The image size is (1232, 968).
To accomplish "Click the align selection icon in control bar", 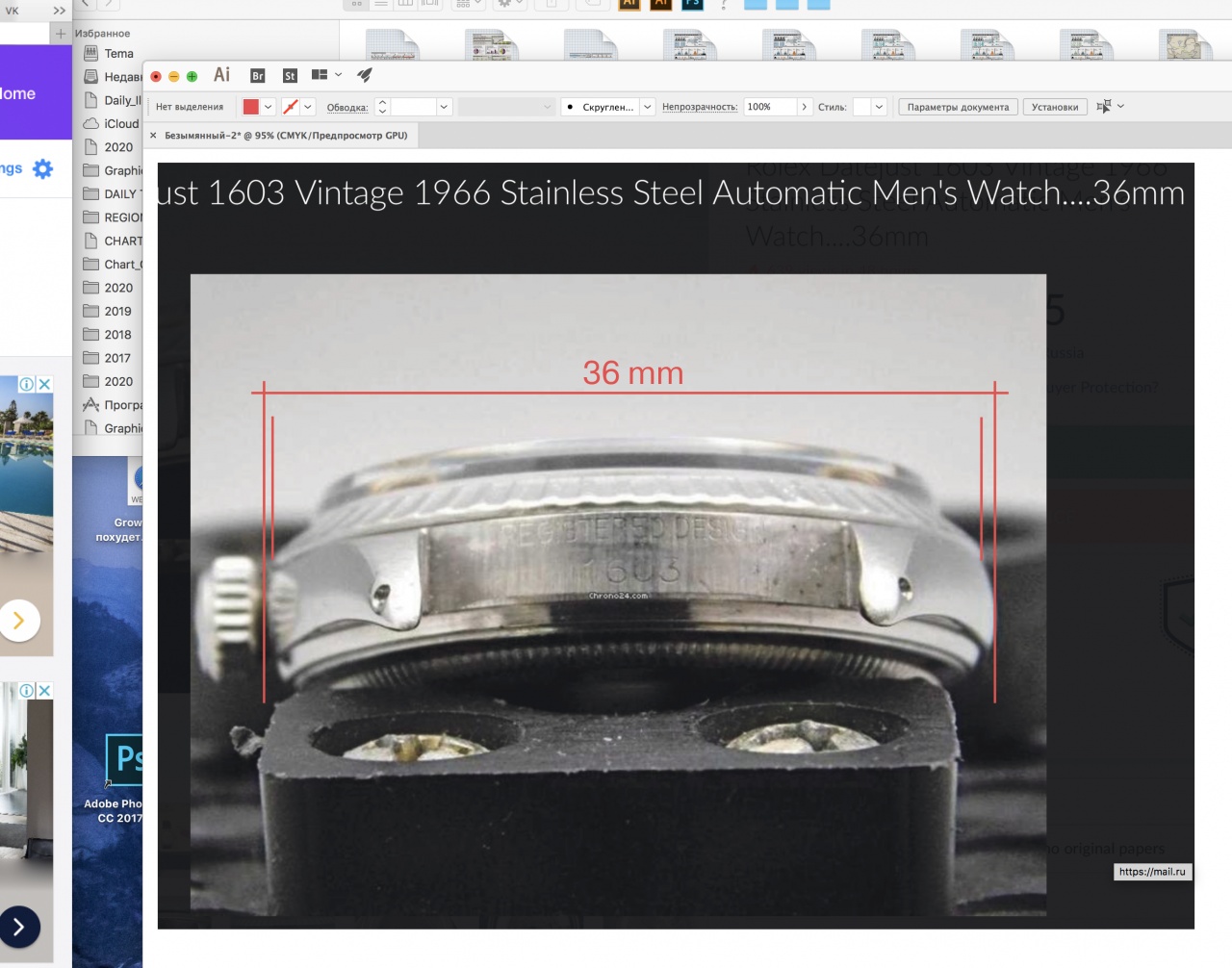I will pyautogui.click(x=1104, y=106).
